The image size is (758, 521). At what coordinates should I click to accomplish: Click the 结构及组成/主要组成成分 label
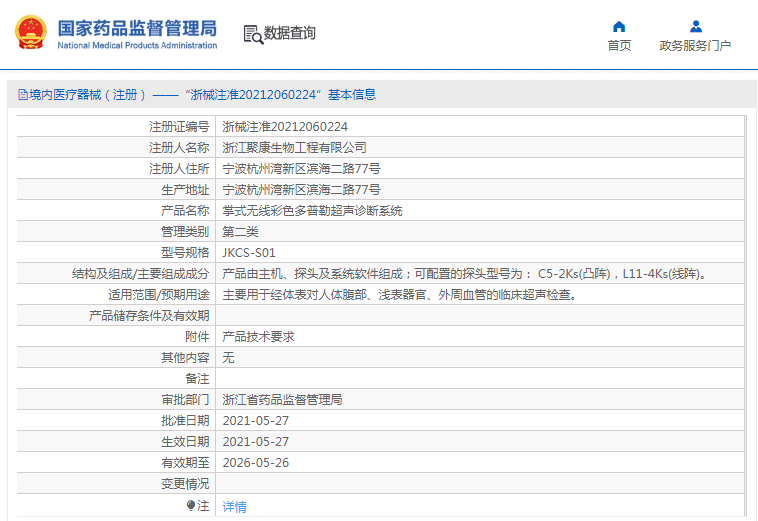point(141,274)
